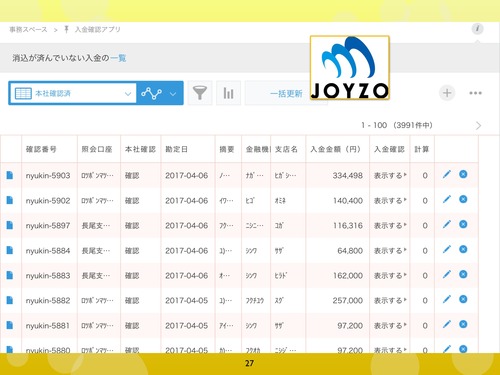Viewport: 500px width, 375px height.
Task: Go to next page of records
Action: [479, 126]
